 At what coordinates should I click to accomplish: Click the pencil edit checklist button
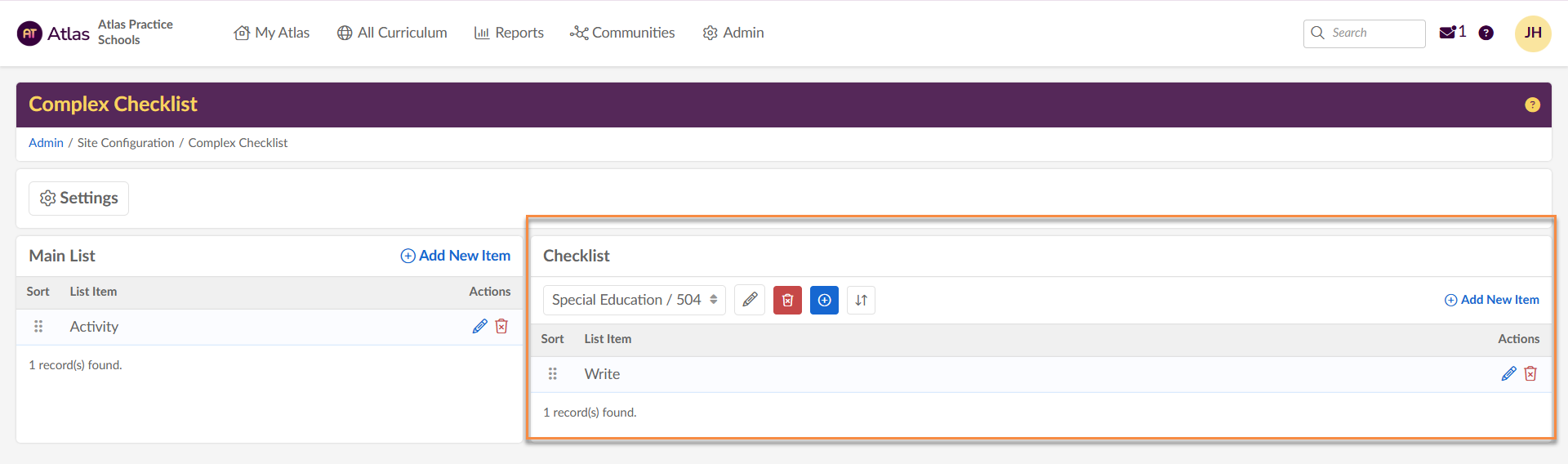750,300
